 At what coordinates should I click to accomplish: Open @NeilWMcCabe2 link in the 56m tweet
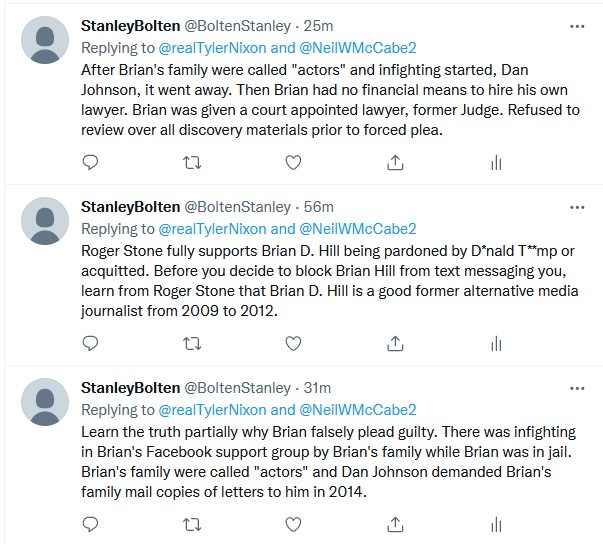(358, 229)
